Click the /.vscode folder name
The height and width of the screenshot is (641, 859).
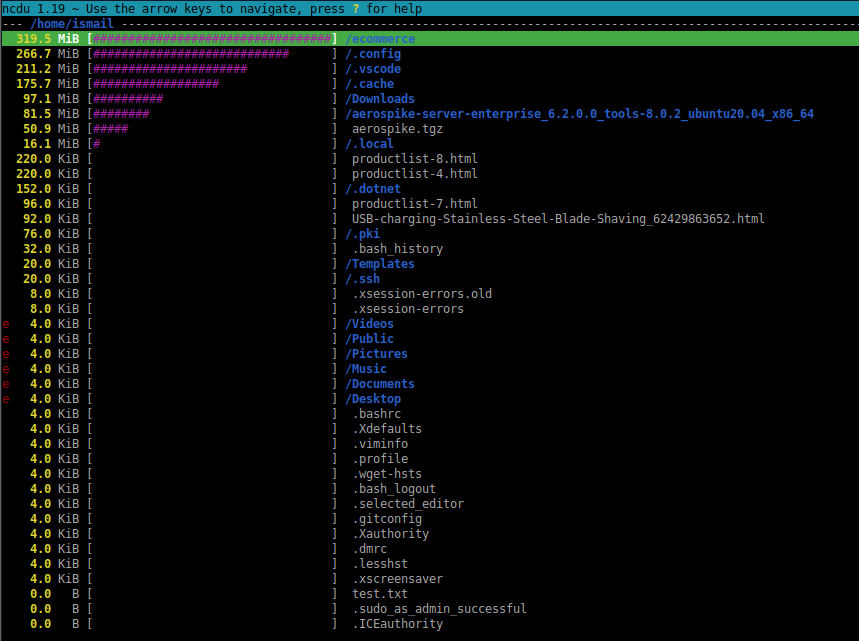coord(372,69)
